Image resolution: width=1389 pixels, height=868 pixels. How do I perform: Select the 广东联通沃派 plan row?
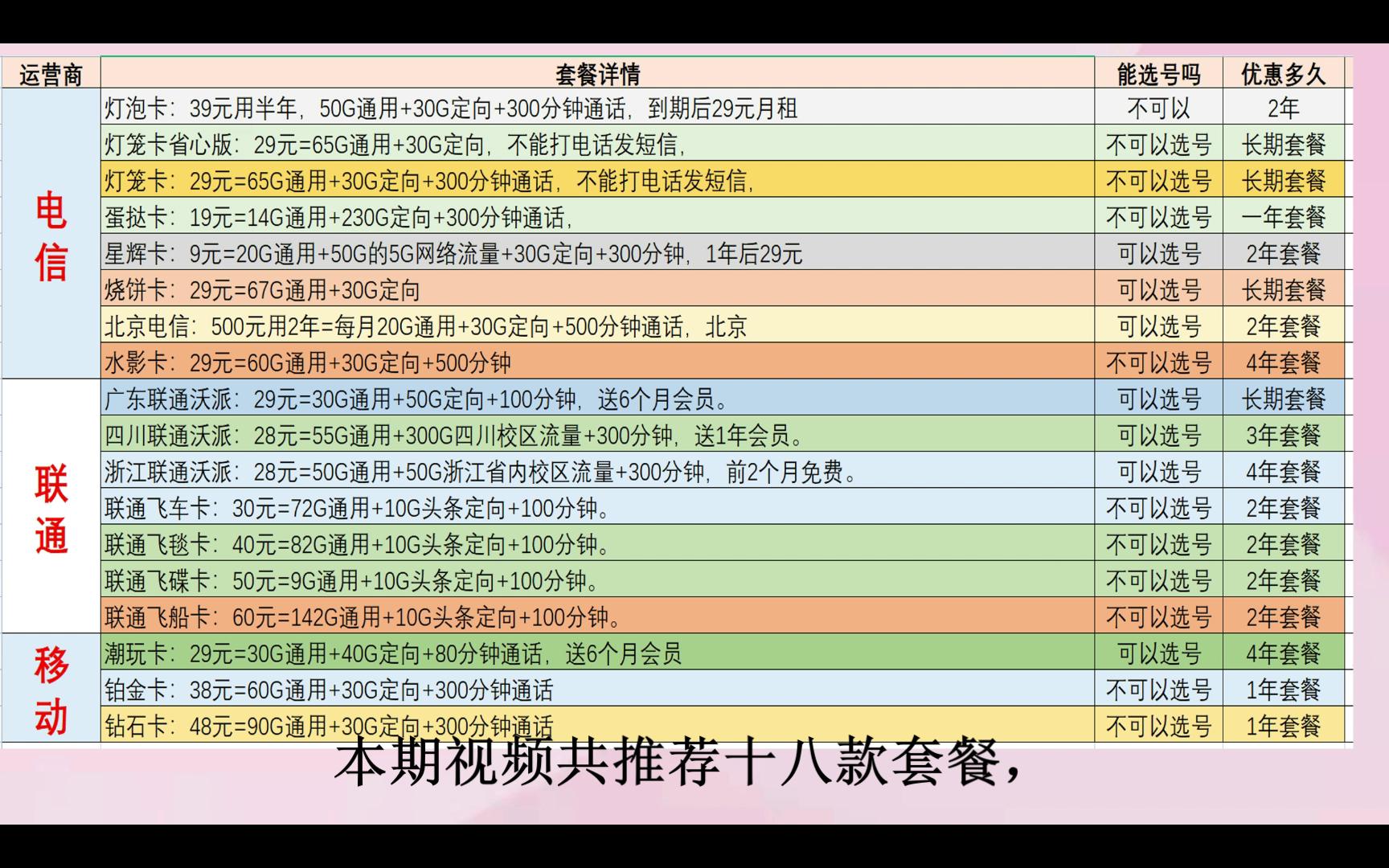[597, 399]
